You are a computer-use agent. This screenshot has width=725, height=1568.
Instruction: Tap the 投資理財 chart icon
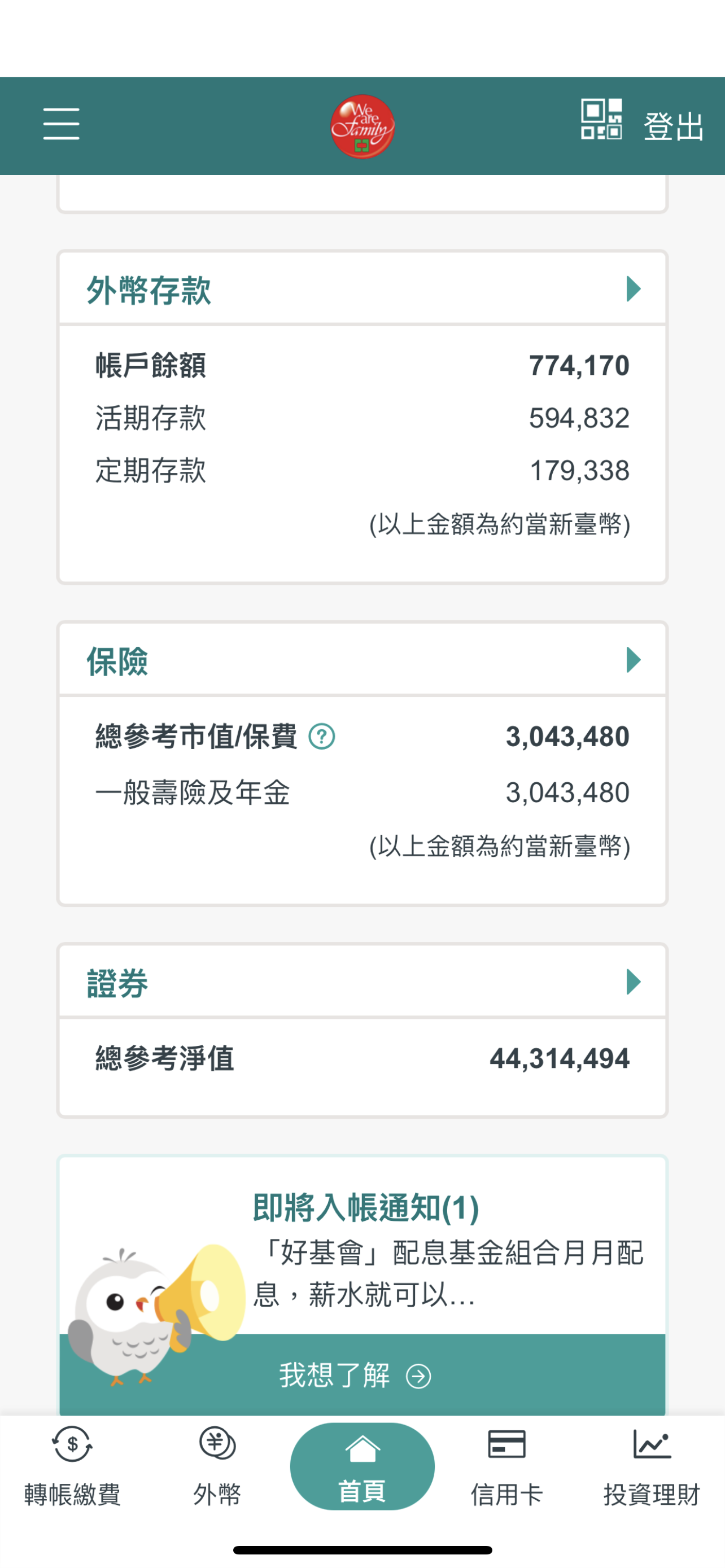(x=652, y=1444)
